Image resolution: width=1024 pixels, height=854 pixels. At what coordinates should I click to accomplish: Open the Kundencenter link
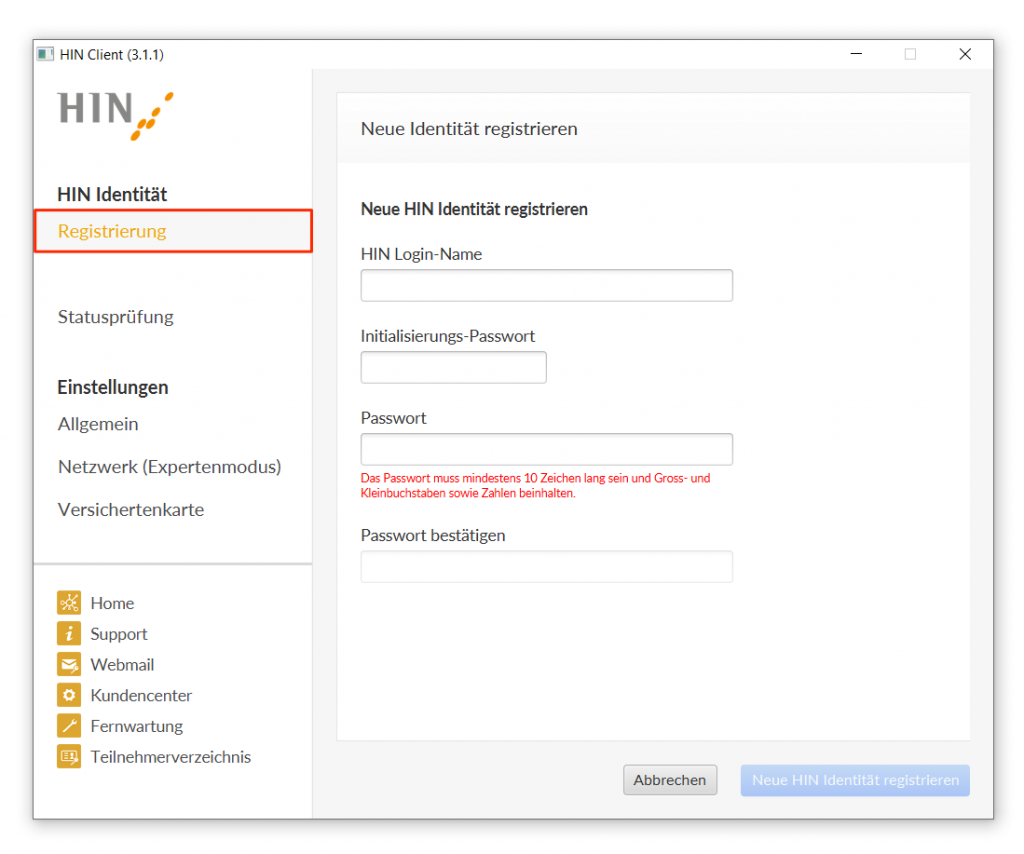click(x=141, y=695)
